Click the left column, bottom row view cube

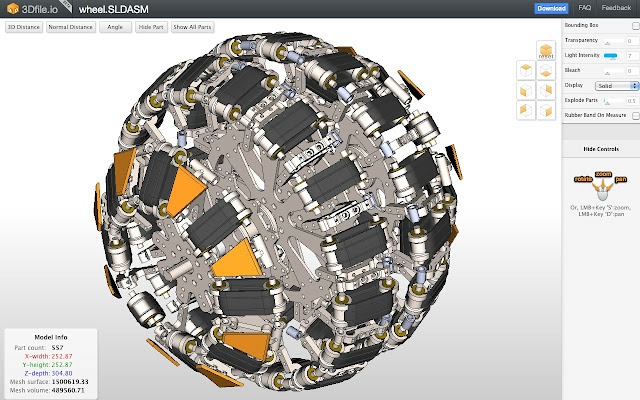point(526,110)
